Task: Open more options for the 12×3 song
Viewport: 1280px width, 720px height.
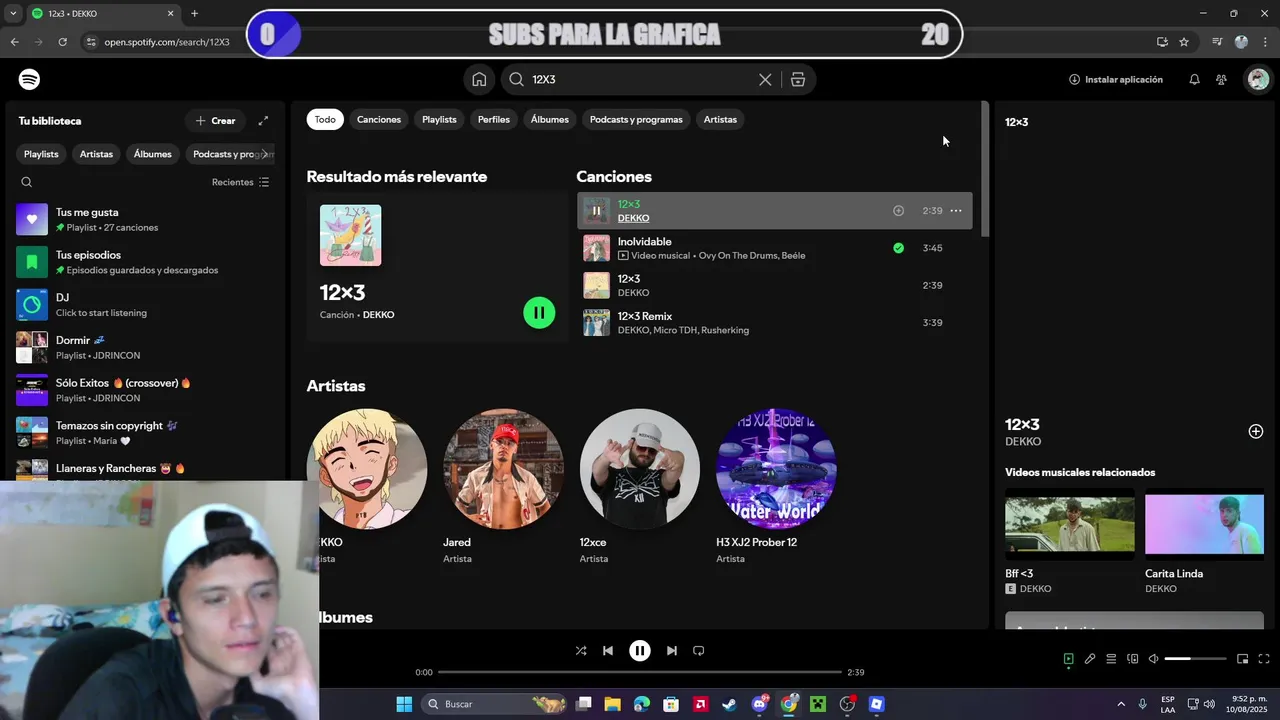Action: [x=956, y=210]
